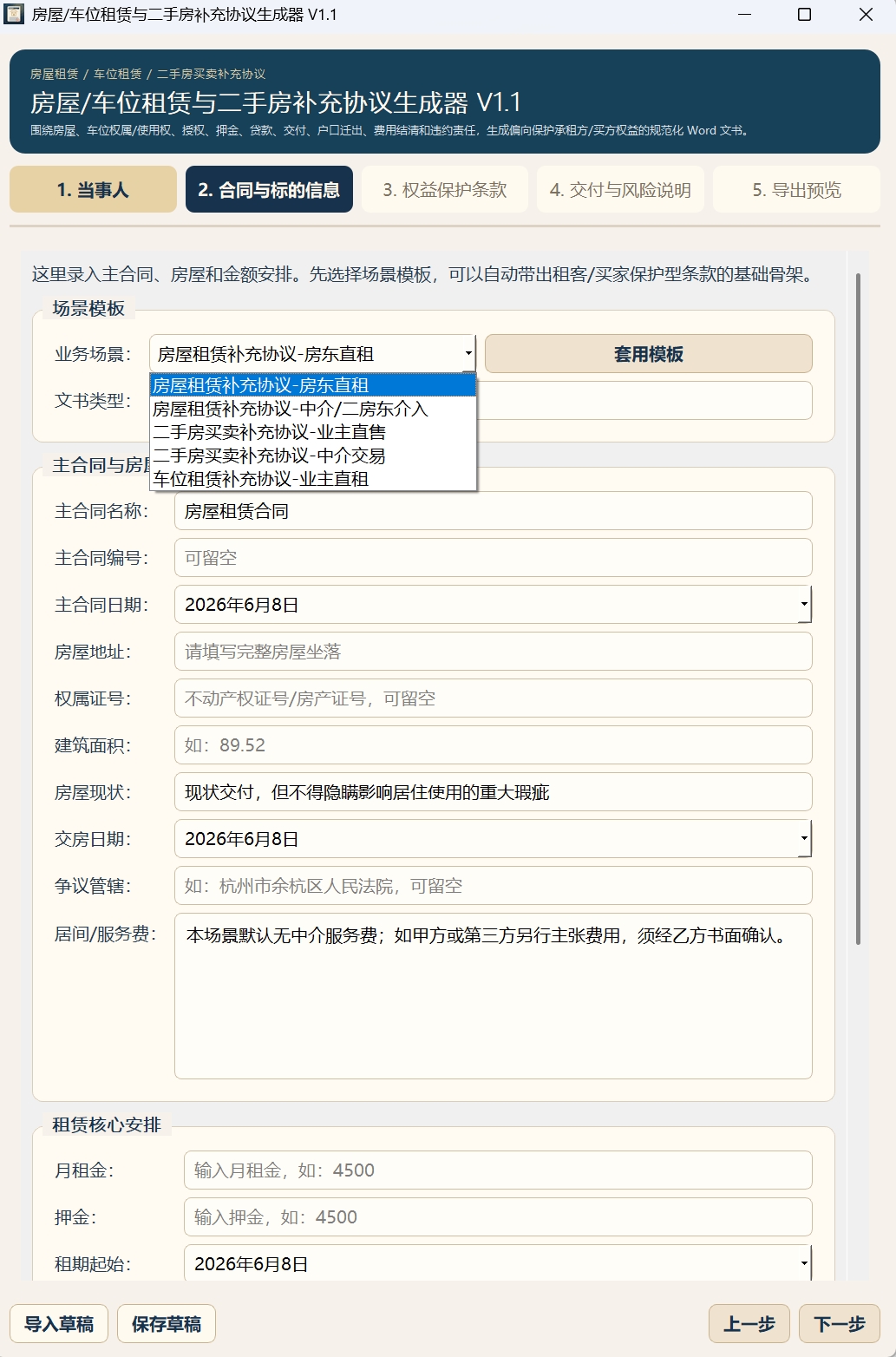Image resolution: width=896 pixels, height=1357 pixels.
Task: Click the vertical scrollbar of the form
Action: [x=858, y=609]
